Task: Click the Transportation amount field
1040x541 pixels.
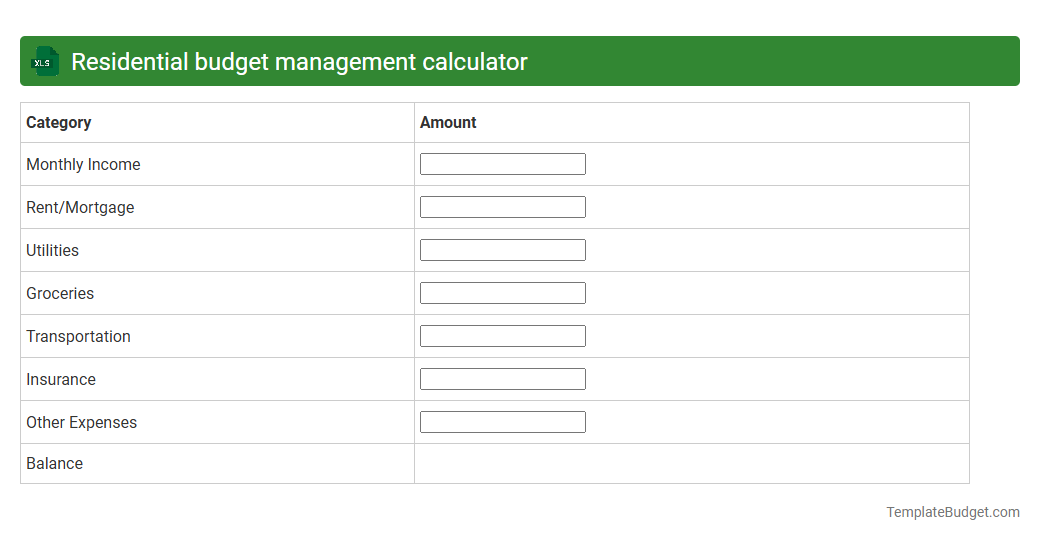Action: pos(503,336)
